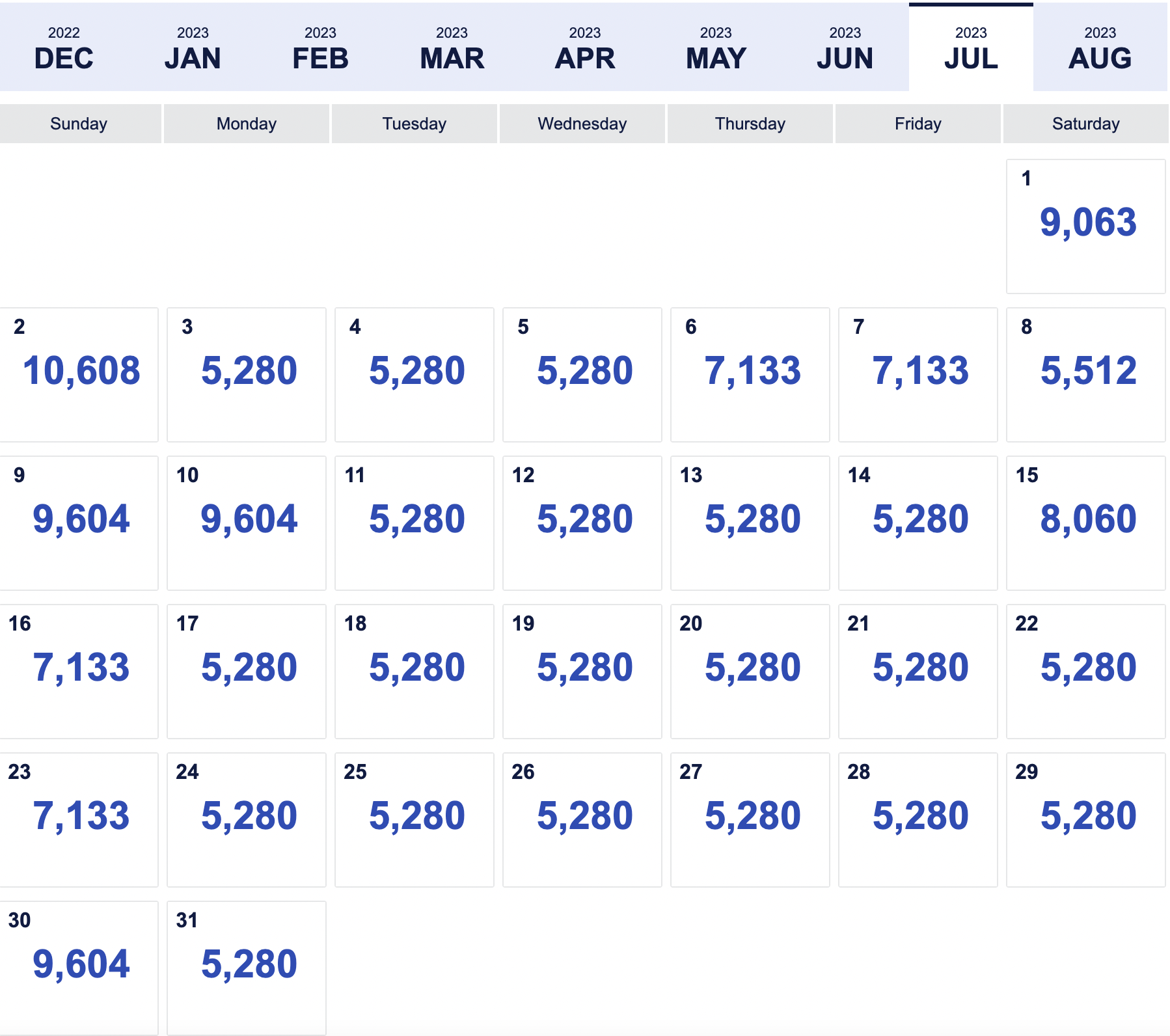Image resolution: width=1170 pixels, height=1036 pixels.
Task: Choose July 31 date cell
Action: 247,968
